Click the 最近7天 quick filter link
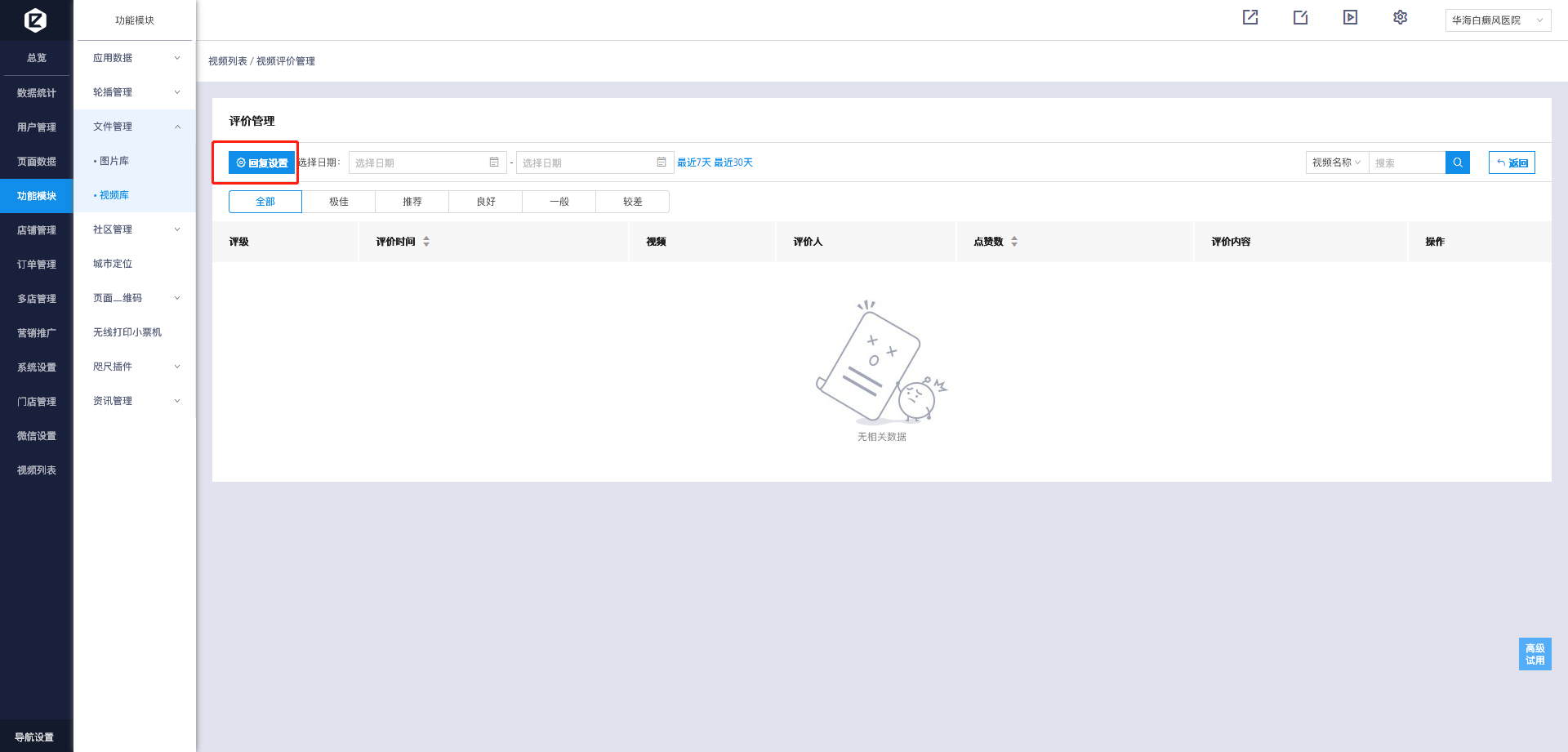Screen dimensions: 1568x752 [693, 162]
